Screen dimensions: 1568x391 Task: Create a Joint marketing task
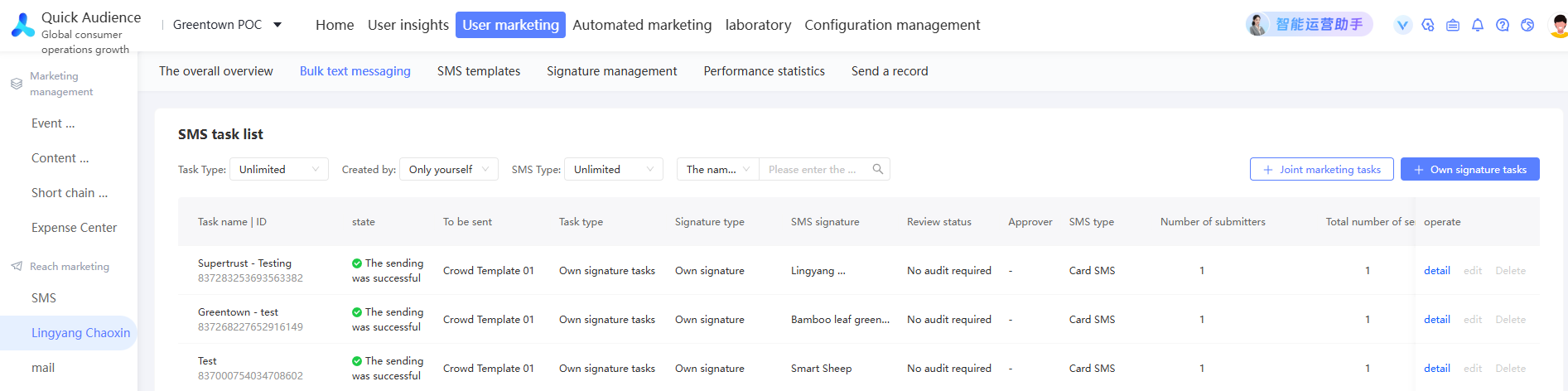pyautogui.click(x=1321, y=169)
